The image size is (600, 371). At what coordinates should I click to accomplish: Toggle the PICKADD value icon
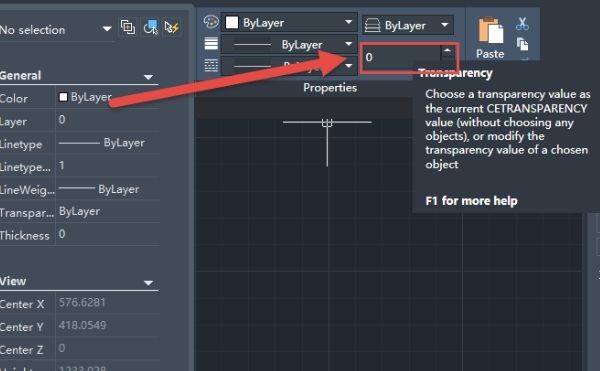tap(128, 27)
